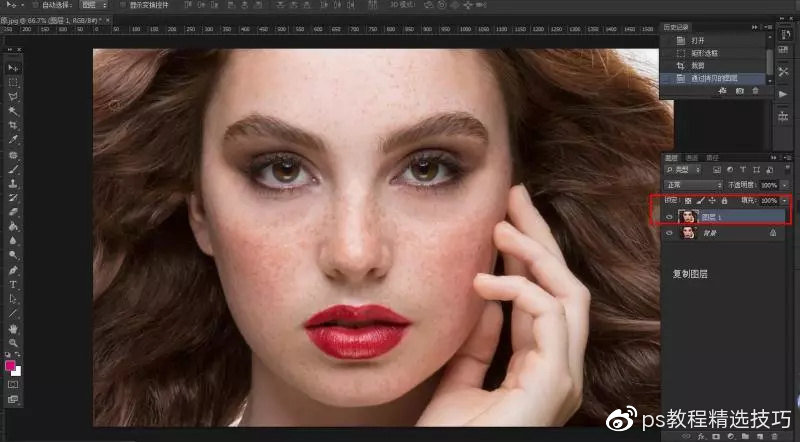Select the Move tool in toolbar
Image resolution: width=800 pixels, height=442 pixels.
[13, 67]
